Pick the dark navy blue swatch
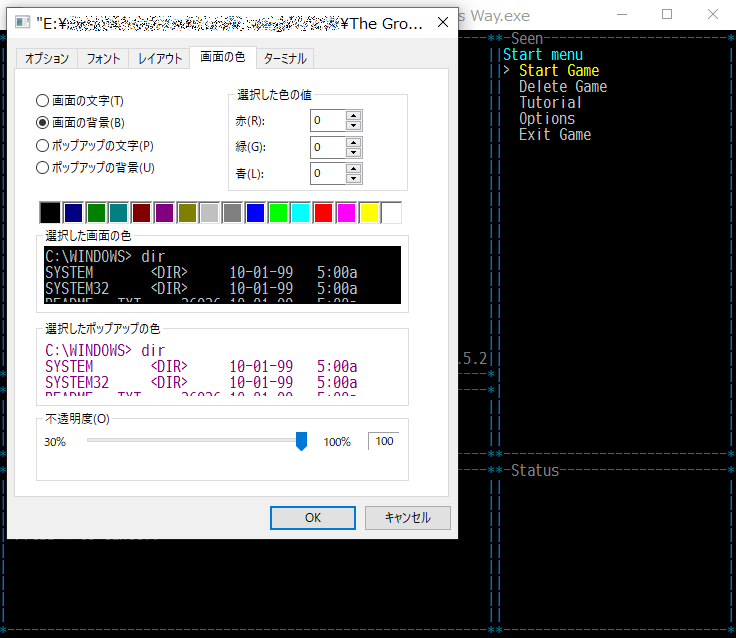The image size is (736, 638). click(x=73, y=213)
